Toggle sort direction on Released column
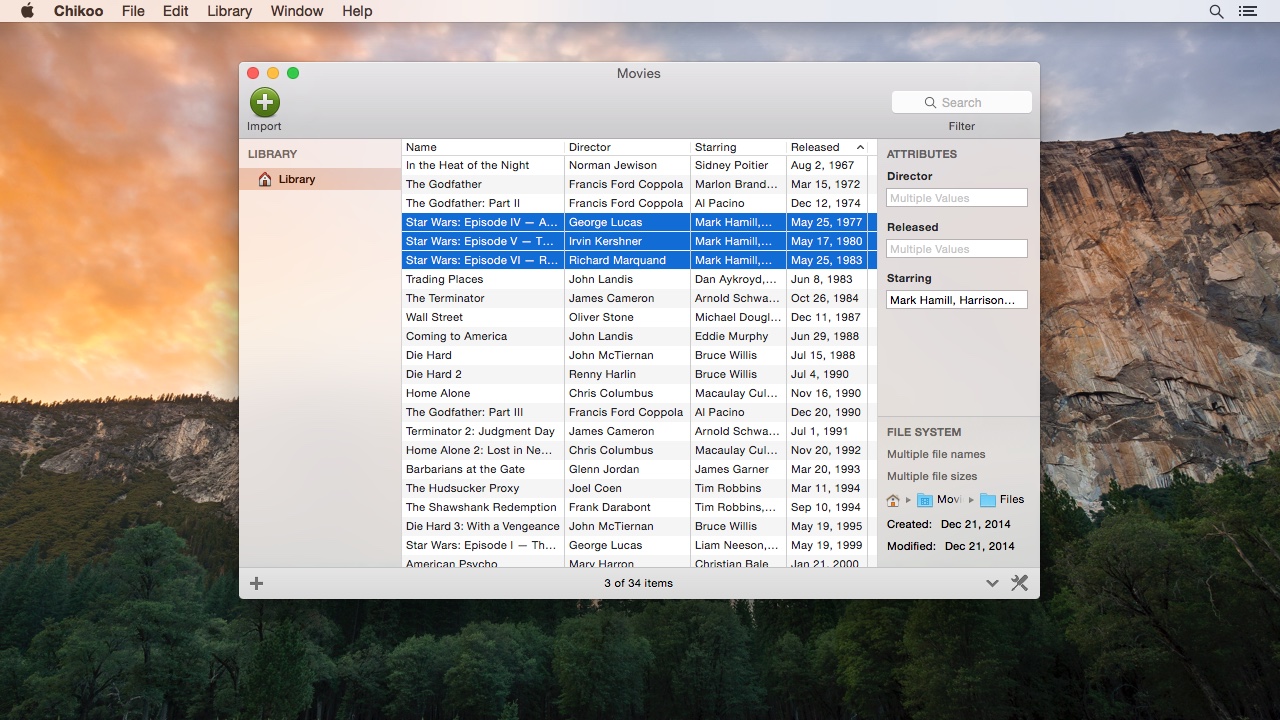Screen dimensions: 1280x720 click(x=816, y=147)
